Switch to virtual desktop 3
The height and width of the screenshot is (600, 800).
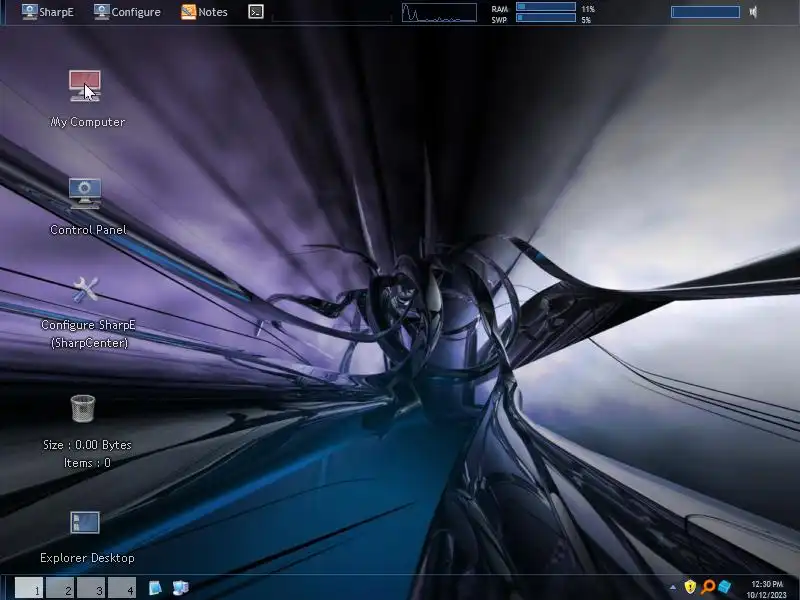pyautogui.click(x=91, y=588)
